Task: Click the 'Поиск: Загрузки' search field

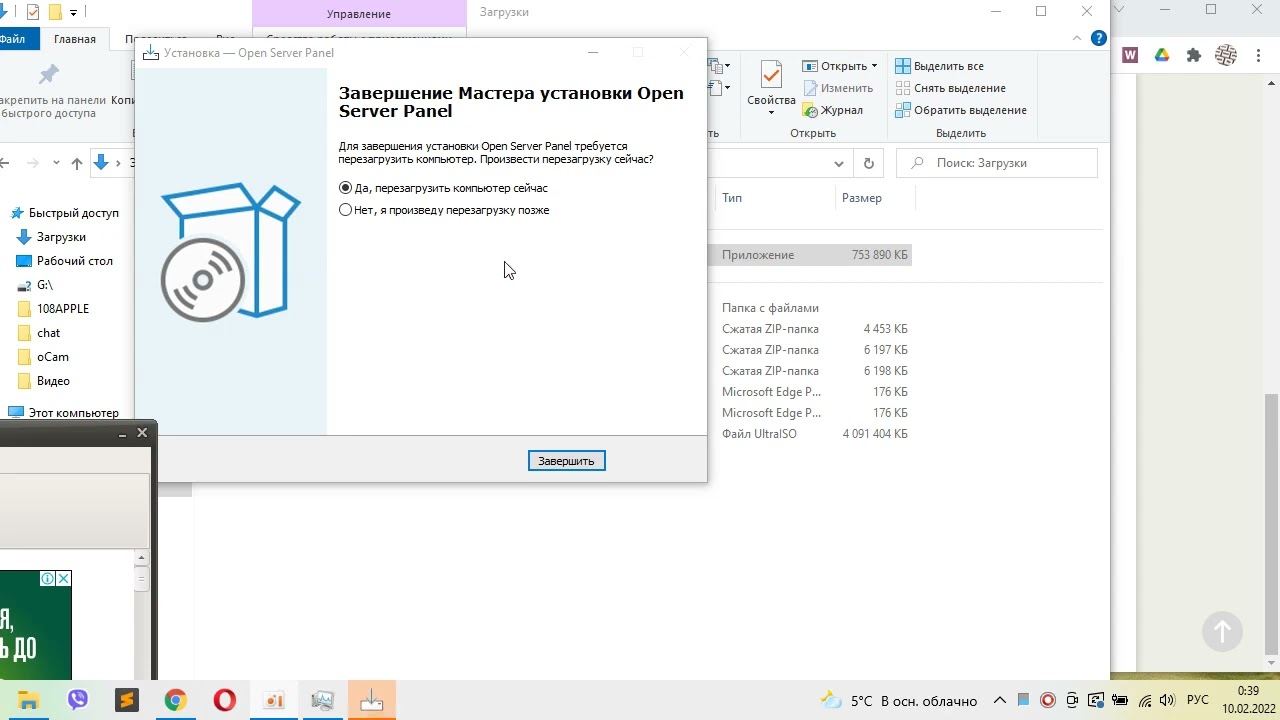Action: [997, 163]
